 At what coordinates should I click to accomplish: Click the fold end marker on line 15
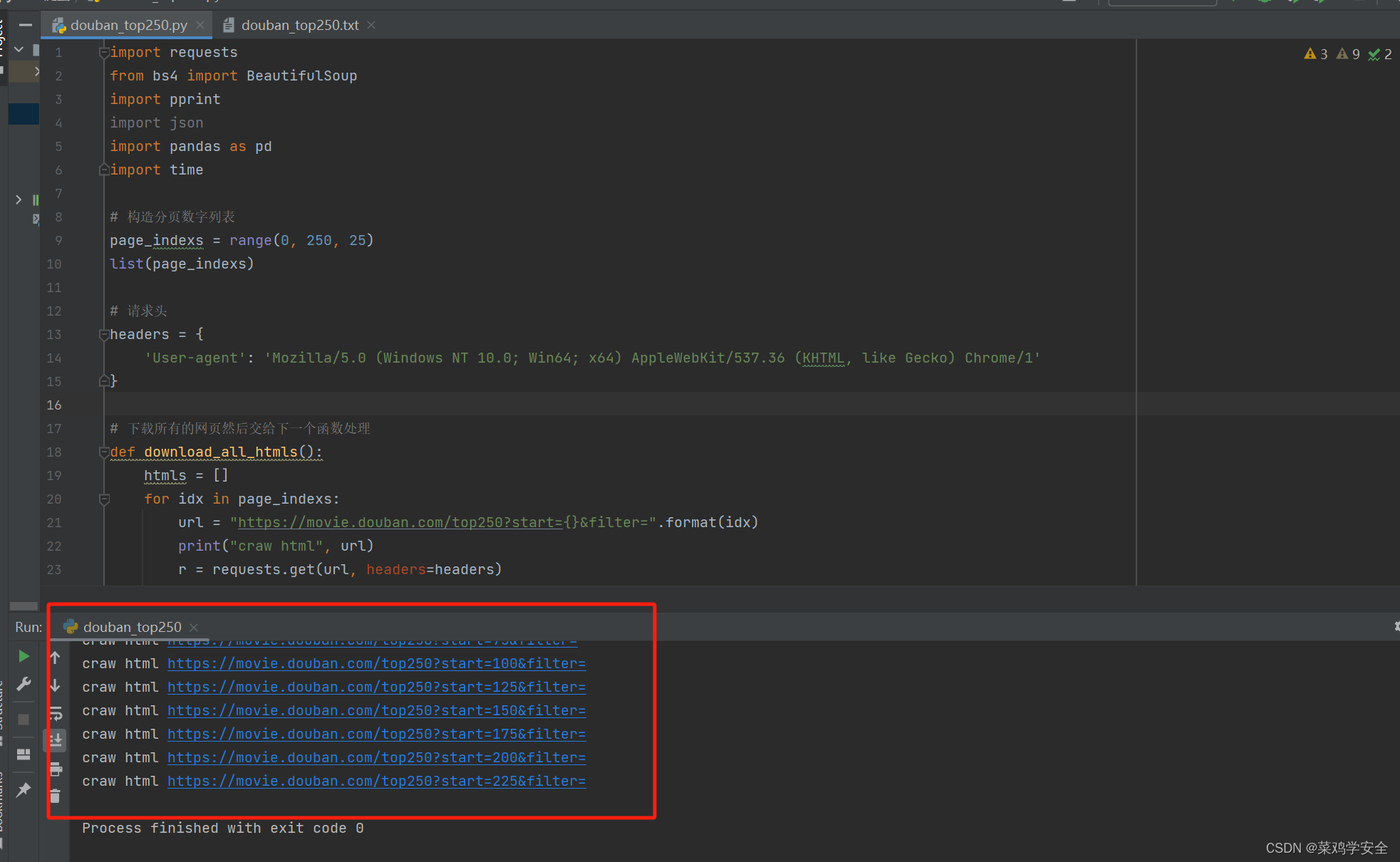tap(104, 381)
